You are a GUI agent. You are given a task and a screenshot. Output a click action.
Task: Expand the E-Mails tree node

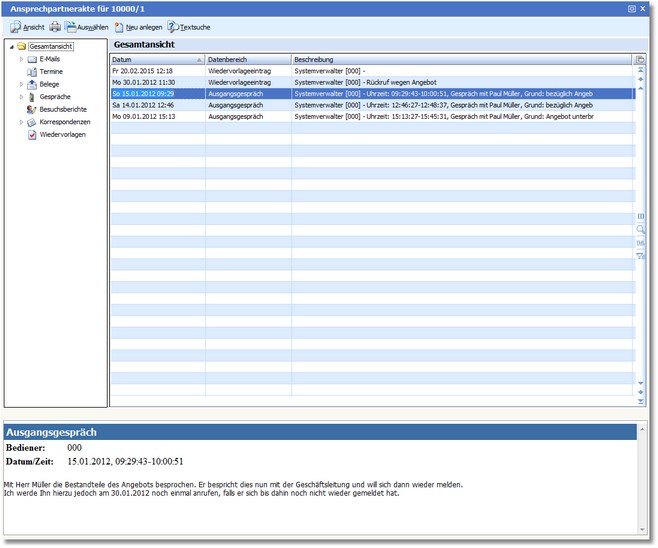click(21, 60)
